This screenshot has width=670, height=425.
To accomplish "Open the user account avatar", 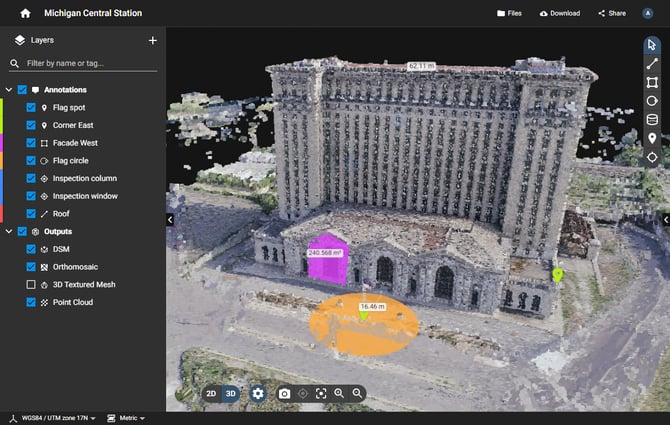I will [x=648, y=13].
